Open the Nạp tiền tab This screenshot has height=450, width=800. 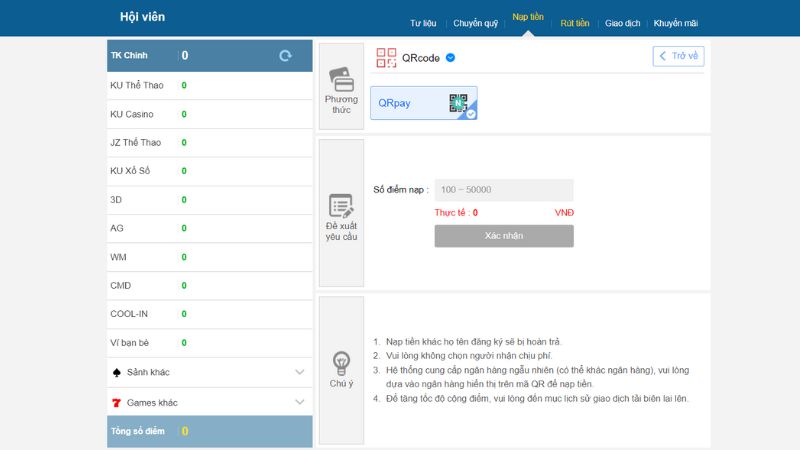527,17
